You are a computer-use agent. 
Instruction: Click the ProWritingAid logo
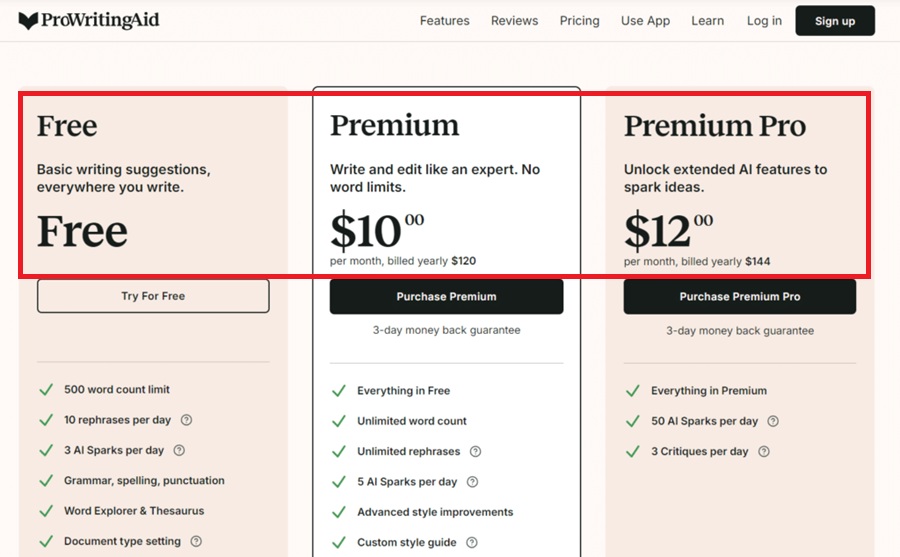tap(89, 20)
